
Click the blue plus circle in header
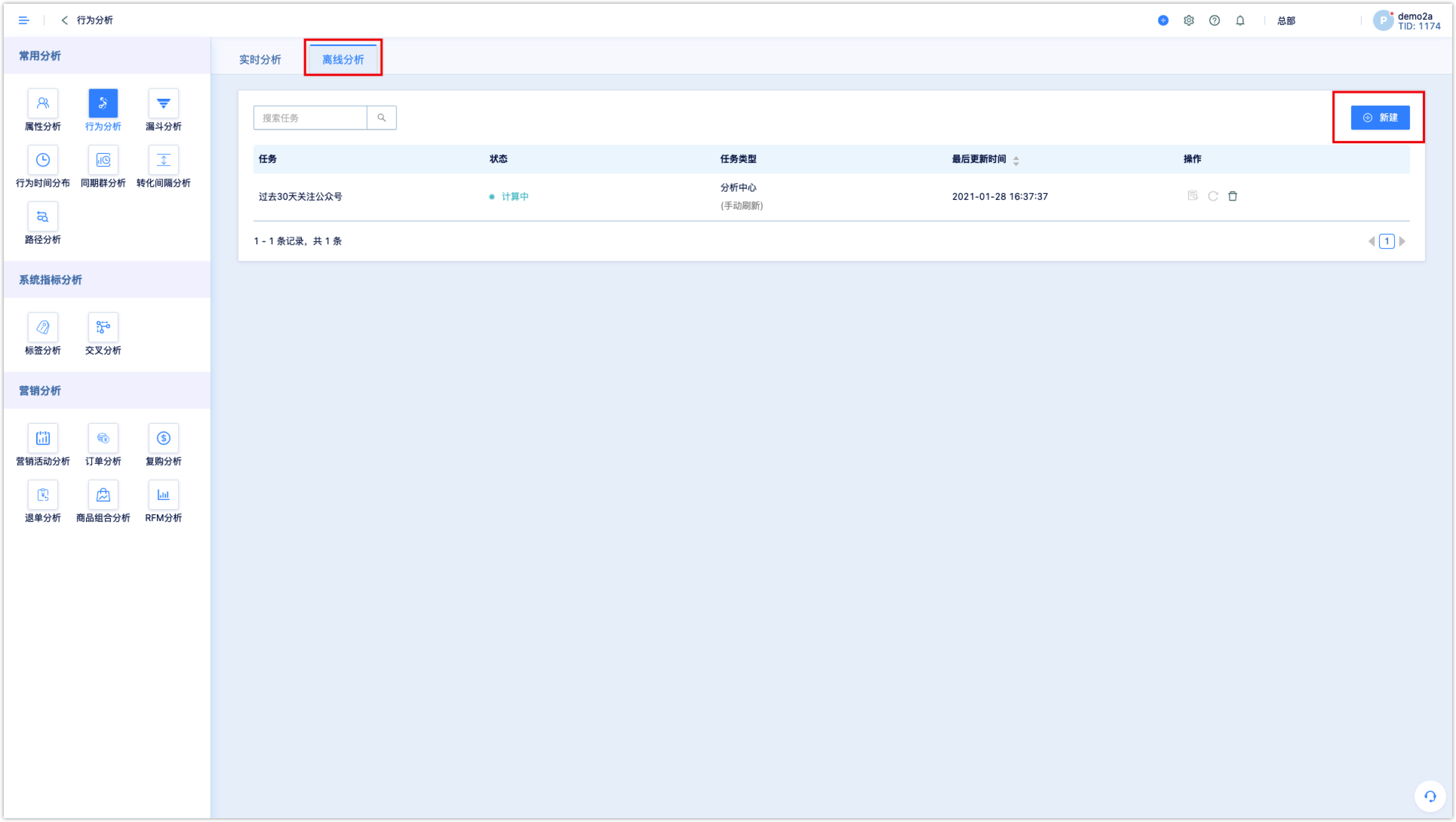pyautogui.click(x=1163, y=20)
